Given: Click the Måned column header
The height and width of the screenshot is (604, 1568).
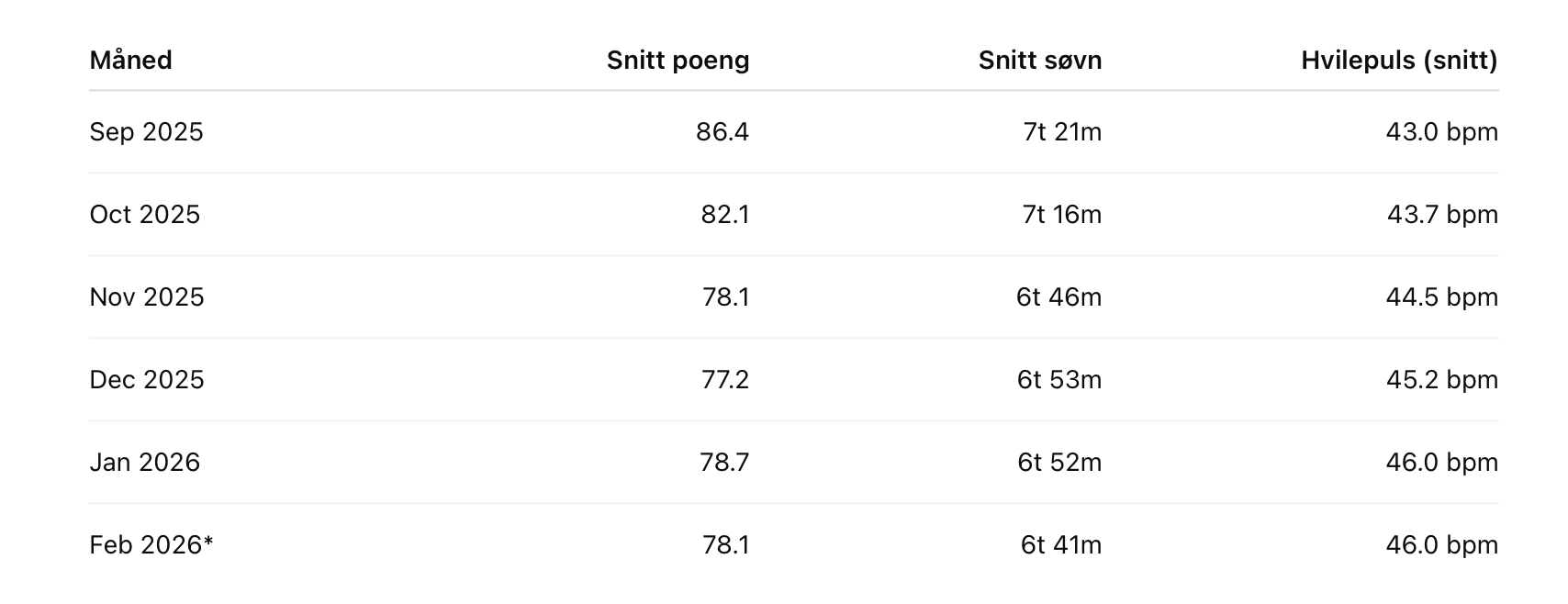Looking at the screenshot, I should 130,61.
